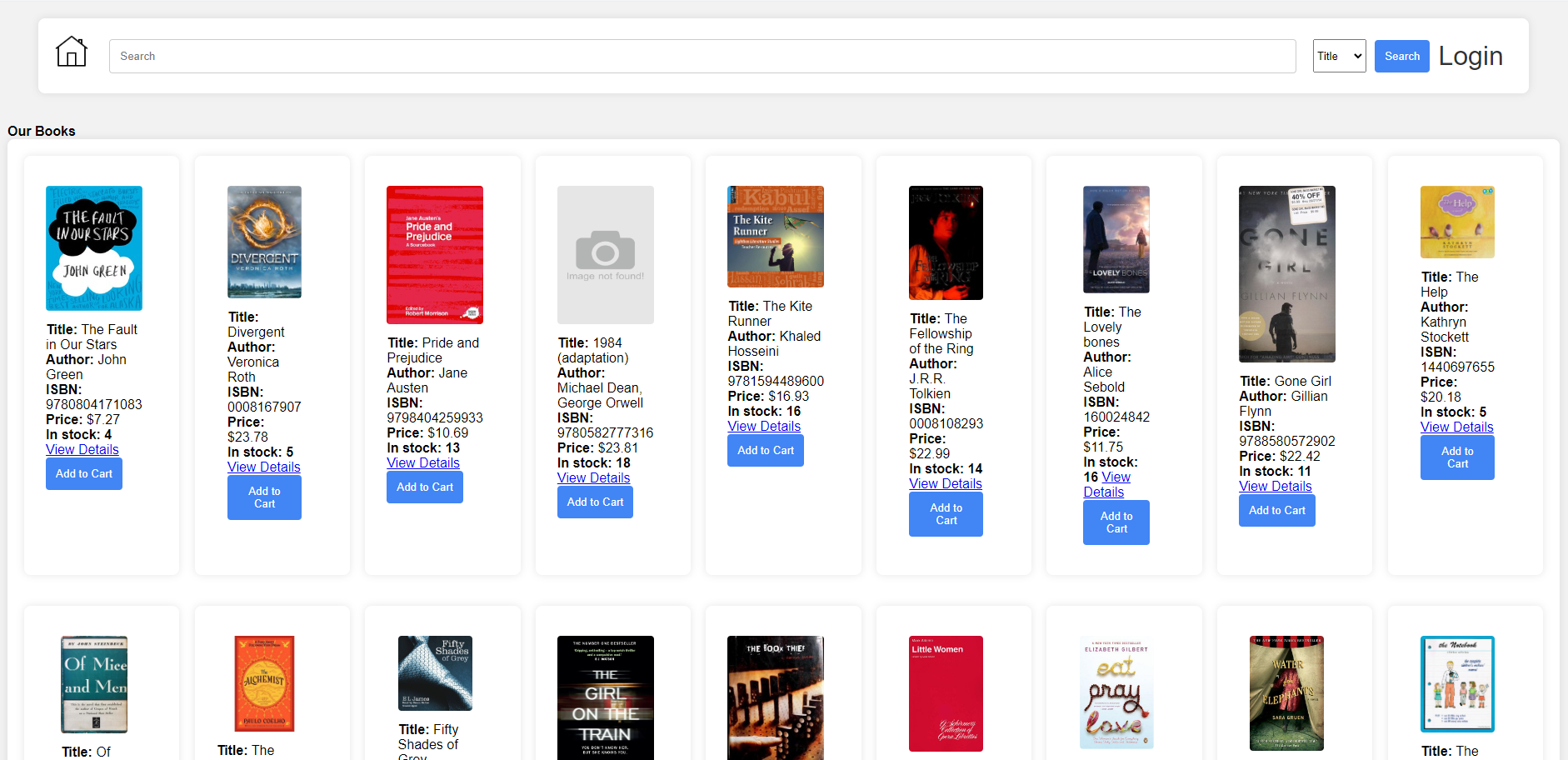Viewport: 1568px width, 760px height.
Task: Click the Our Books heading
Action: click(42, 131)
